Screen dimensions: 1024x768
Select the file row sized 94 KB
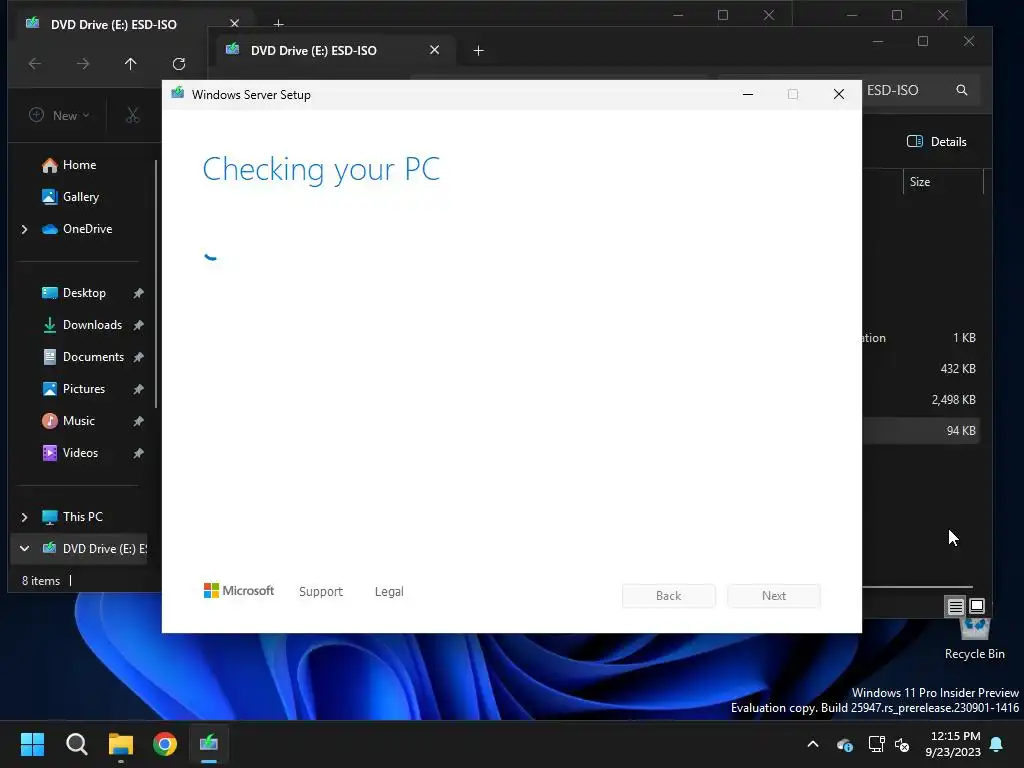click(921, 430)
